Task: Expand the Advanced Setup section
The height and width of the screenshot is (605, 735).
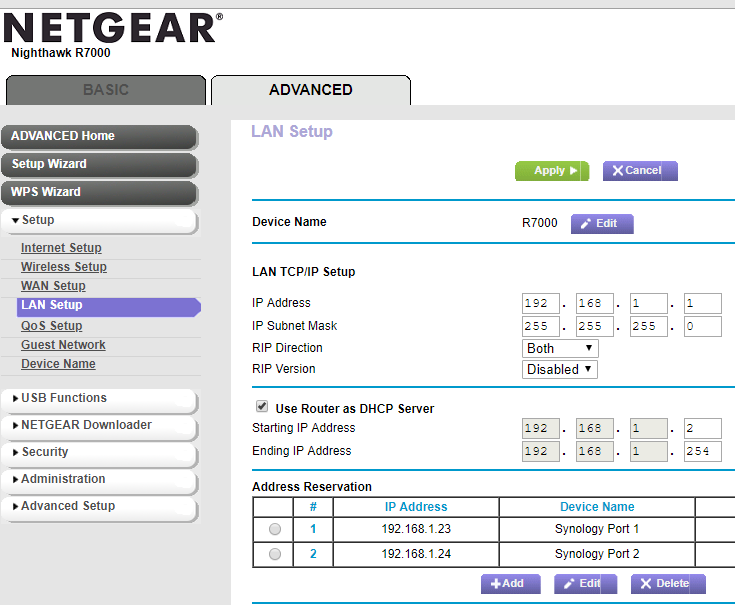Action: 99,507
